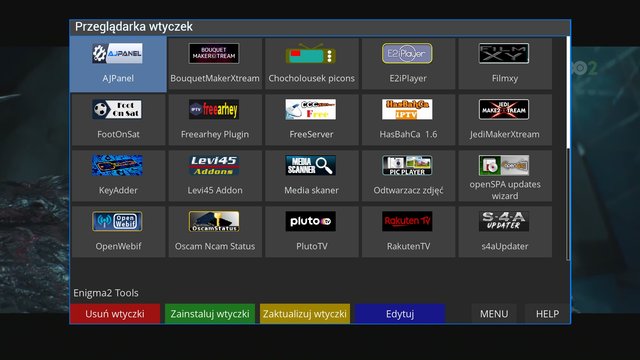Image resolution: width=640 pixels, height=360 pixels.
Task: Launch the Pic Player icon
Action: pos(407,165)
